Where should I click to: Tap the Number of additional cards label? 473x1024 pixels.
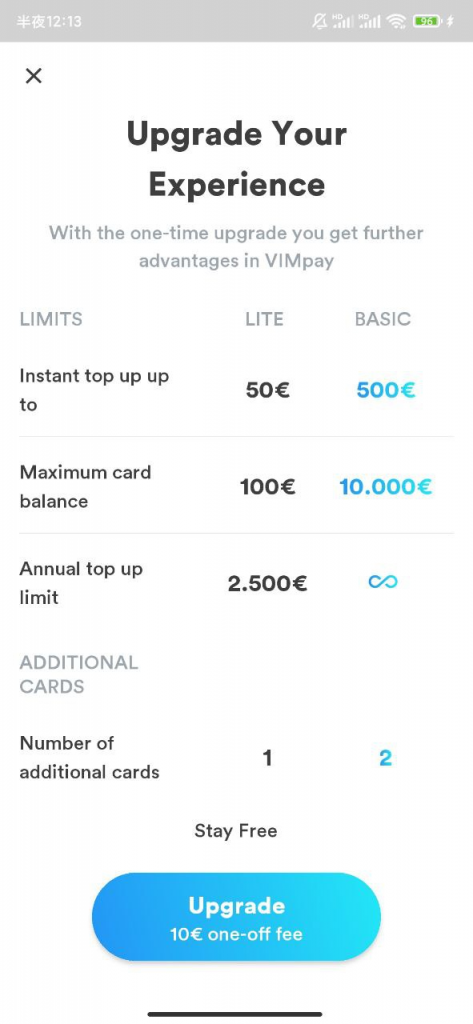pyautogui.click(x=90, y=758)
